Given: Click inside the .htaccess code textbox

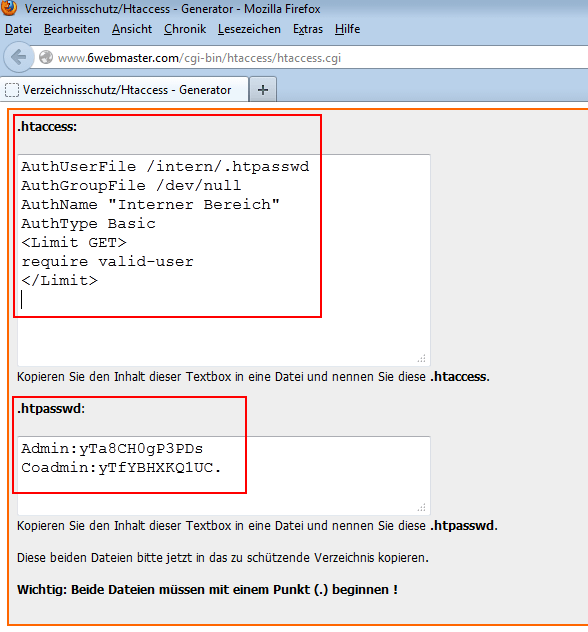Looking at the screenshot, I should point(224,260).
